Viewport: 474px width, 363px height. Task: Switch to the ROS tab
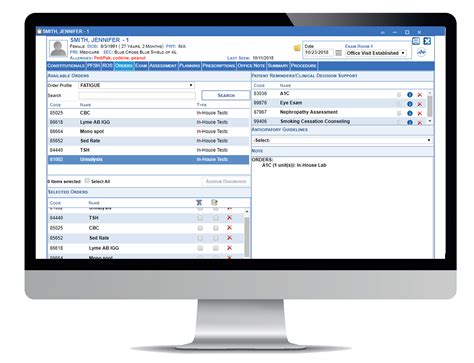click(x=107, y=66)
